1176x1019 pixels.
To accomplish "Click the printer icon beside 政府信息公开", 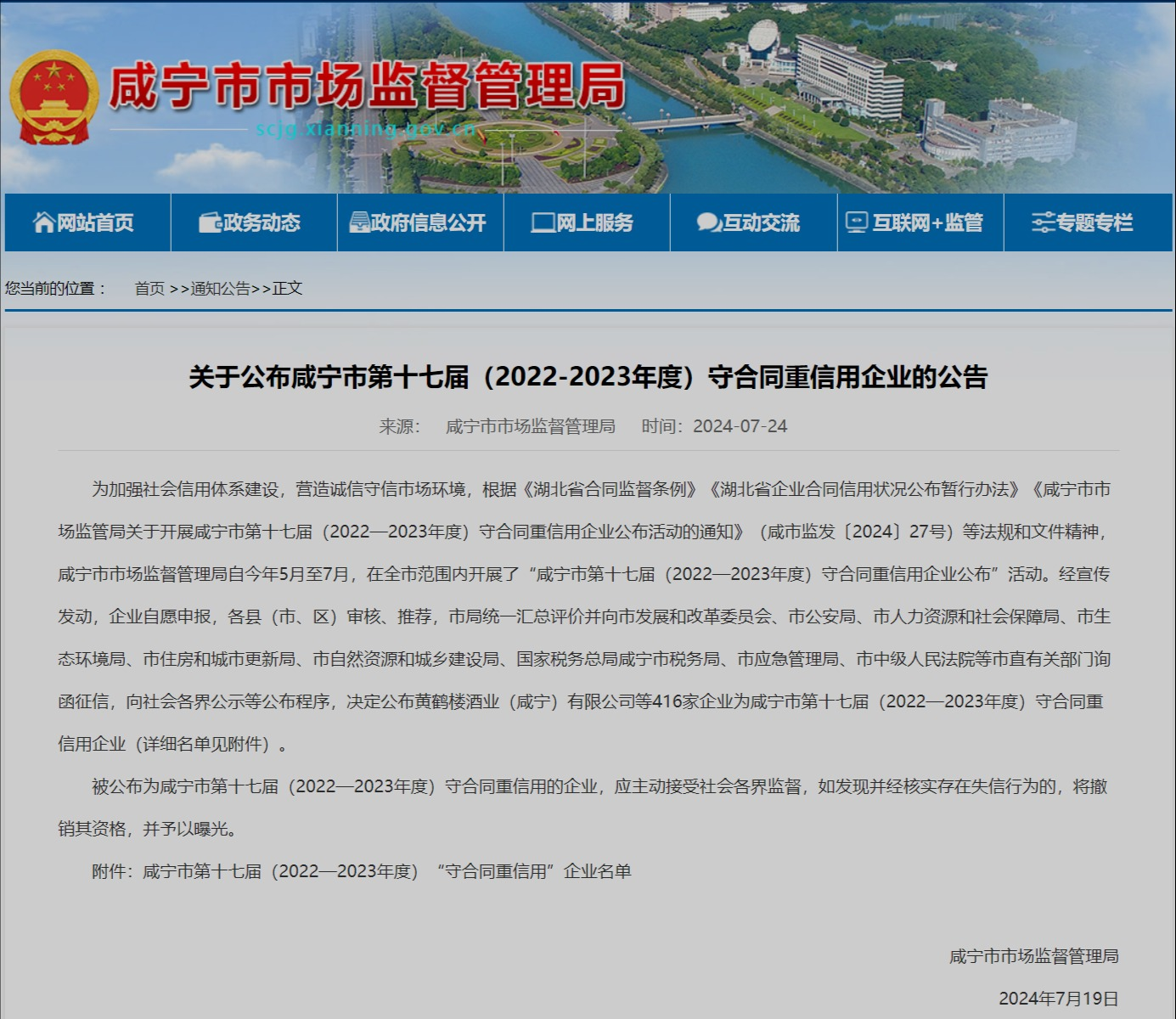I will 359,222.
